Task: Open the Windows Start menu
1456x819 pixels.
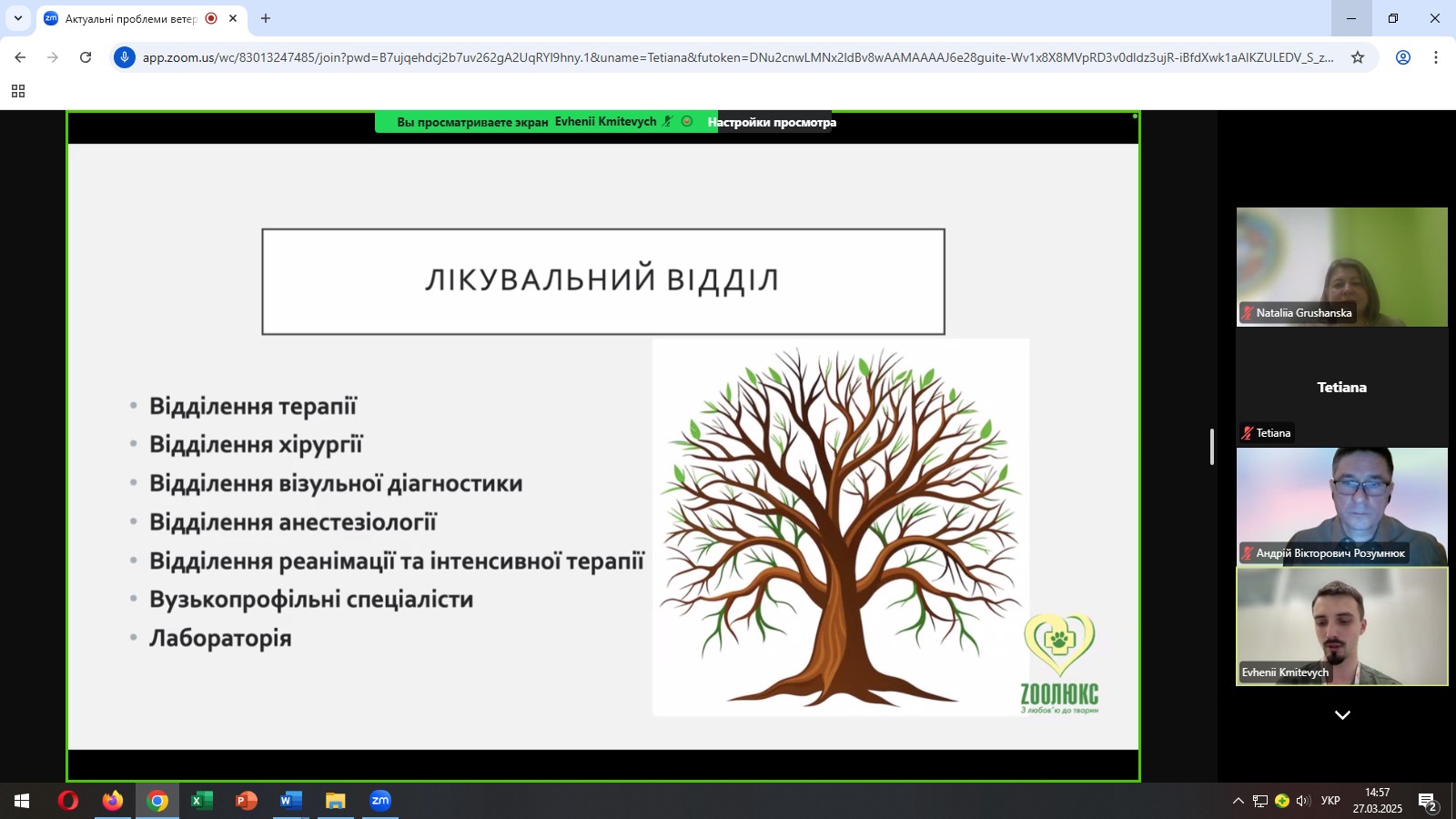Action: pos(22,801)
